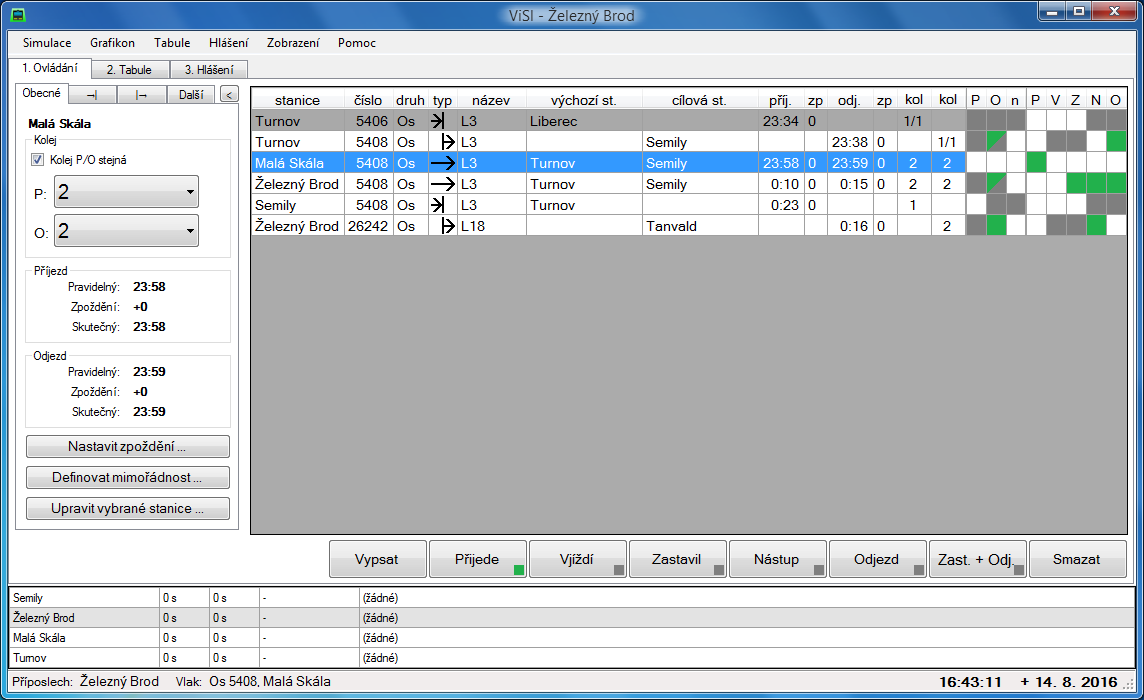The image size is (1144, 700).
Task: Click the ViSI app icon in title bar
Action: tap(18, 15)
